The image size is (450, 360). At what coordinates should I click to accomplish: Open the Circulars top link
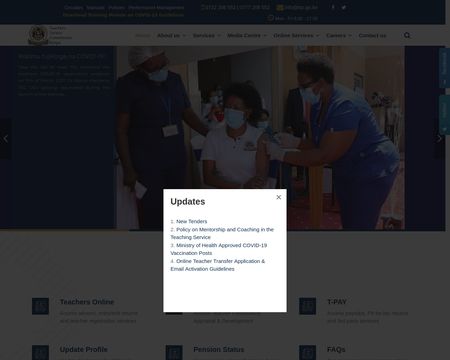(74, 7)
